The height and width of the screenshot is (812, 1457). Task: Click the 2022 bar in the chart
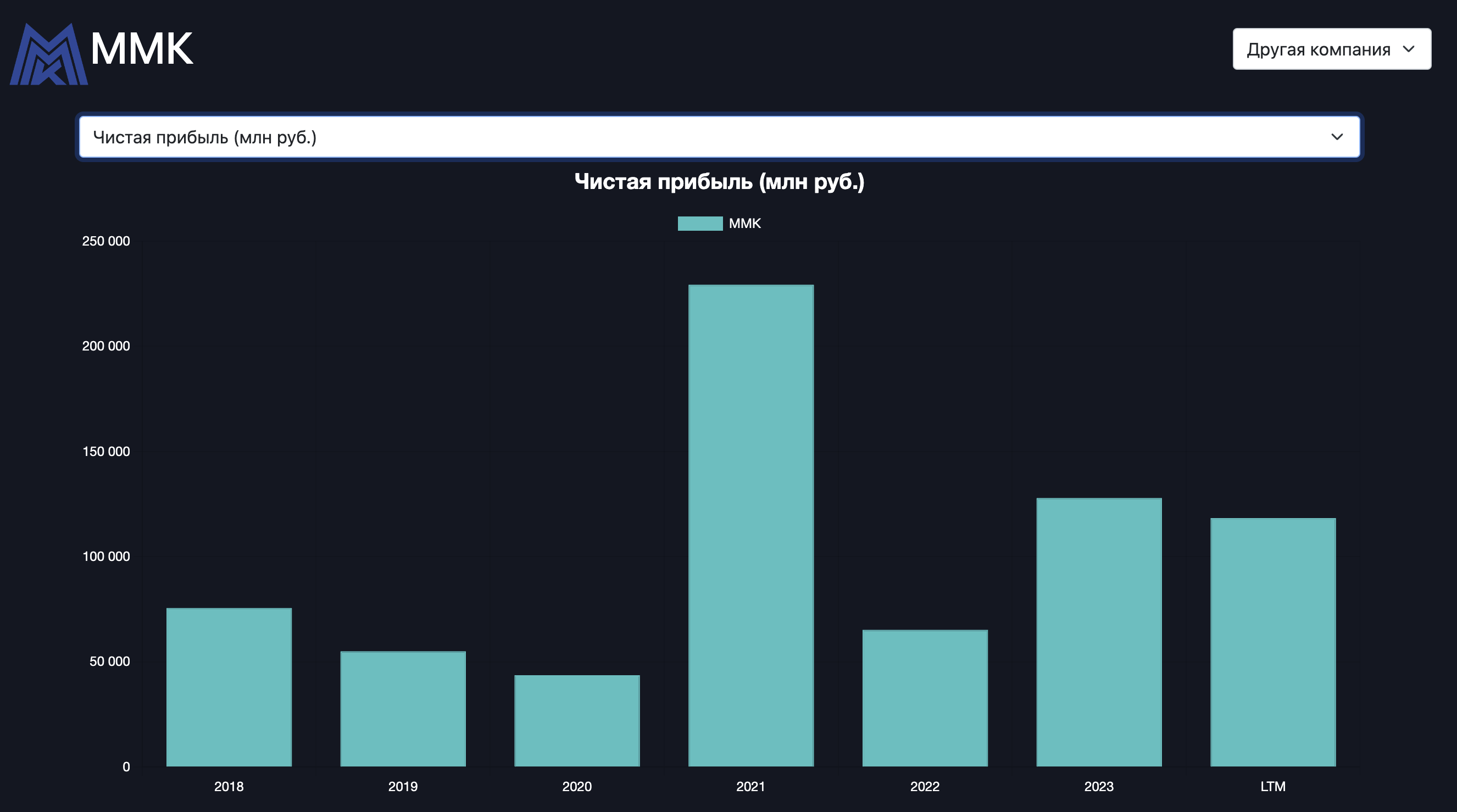coord(925,698)
